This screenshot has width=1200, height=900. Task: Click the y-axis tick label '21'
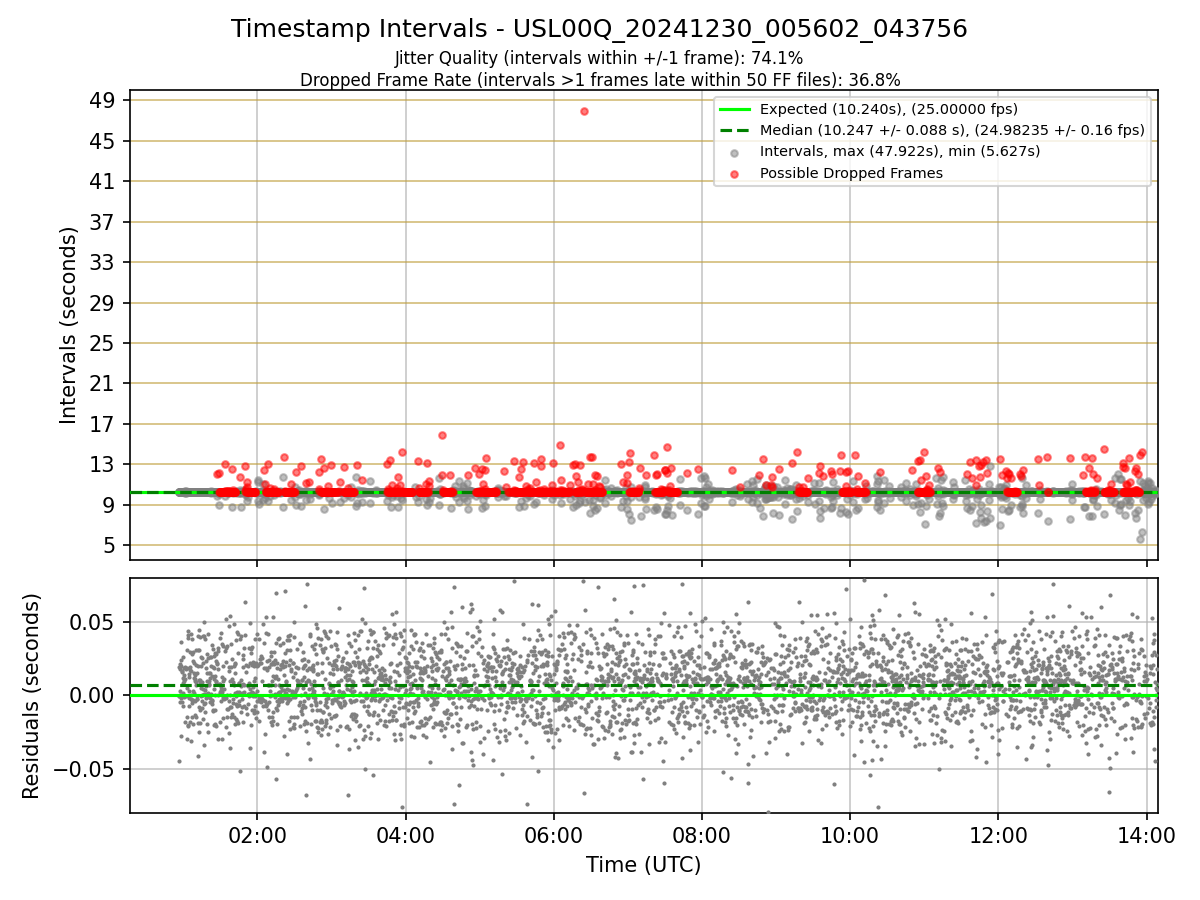104,384
